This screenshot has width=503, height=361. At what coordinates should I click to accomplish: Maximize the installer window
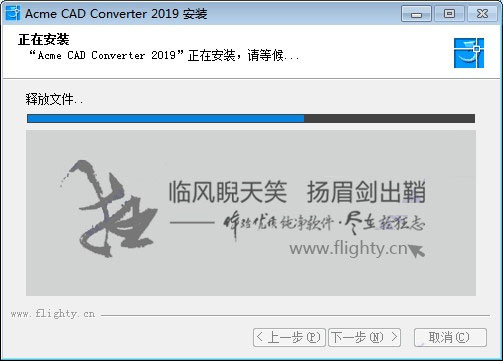pyautogui.click(x=449, y=14)
